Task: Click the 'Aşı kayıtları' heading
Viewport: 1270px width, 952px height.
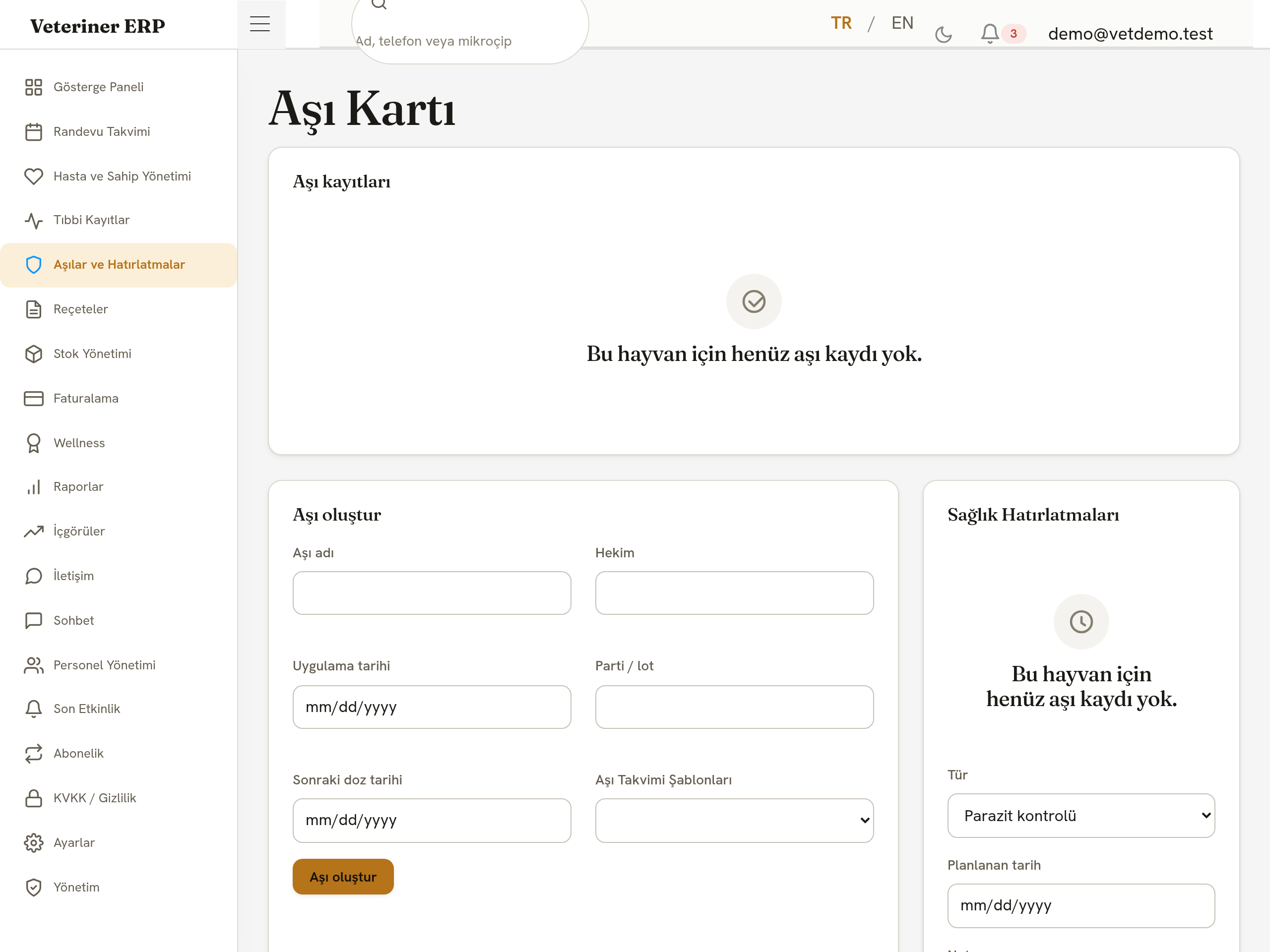Action: click(342, 182)
